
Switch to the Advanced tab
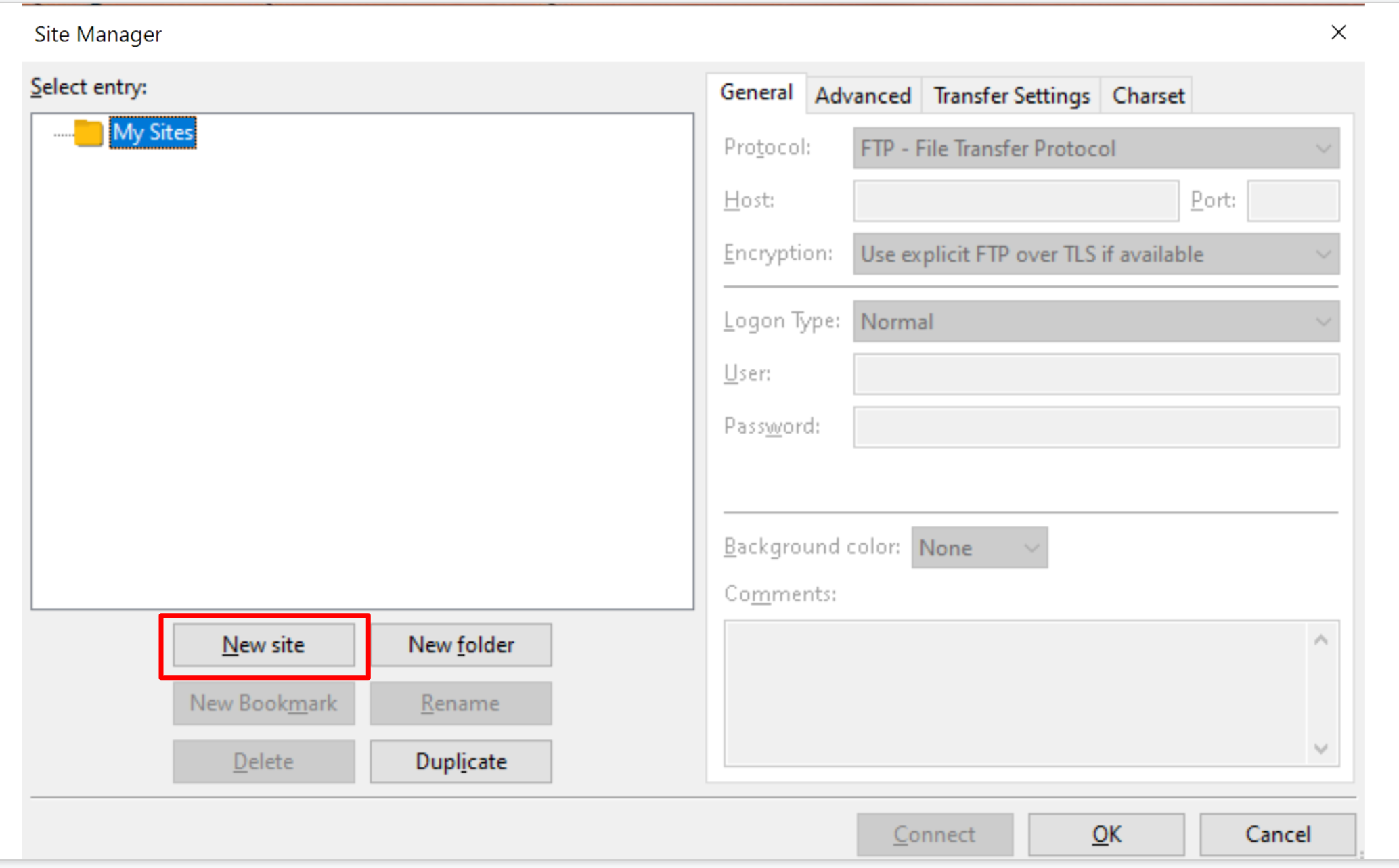[x=863, y=95]
